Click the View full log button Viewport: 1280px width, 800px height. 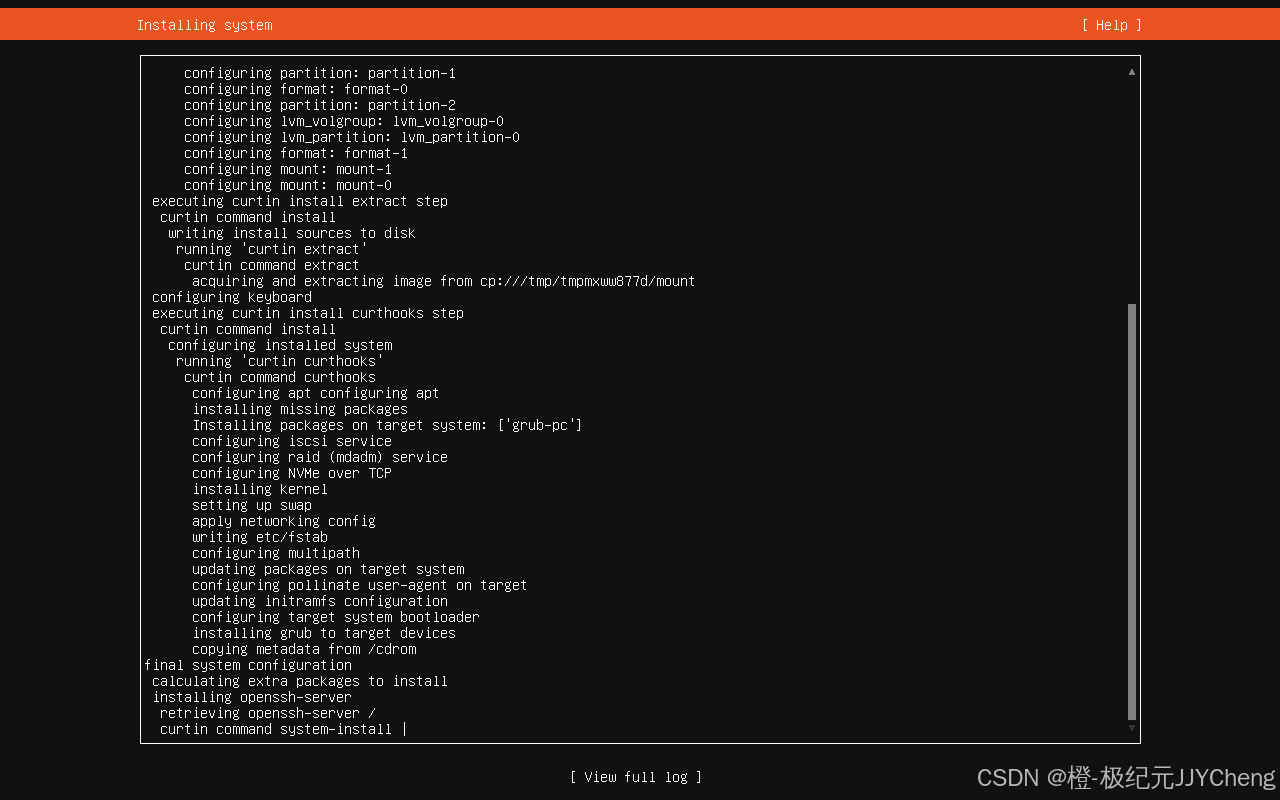(636, 777)
